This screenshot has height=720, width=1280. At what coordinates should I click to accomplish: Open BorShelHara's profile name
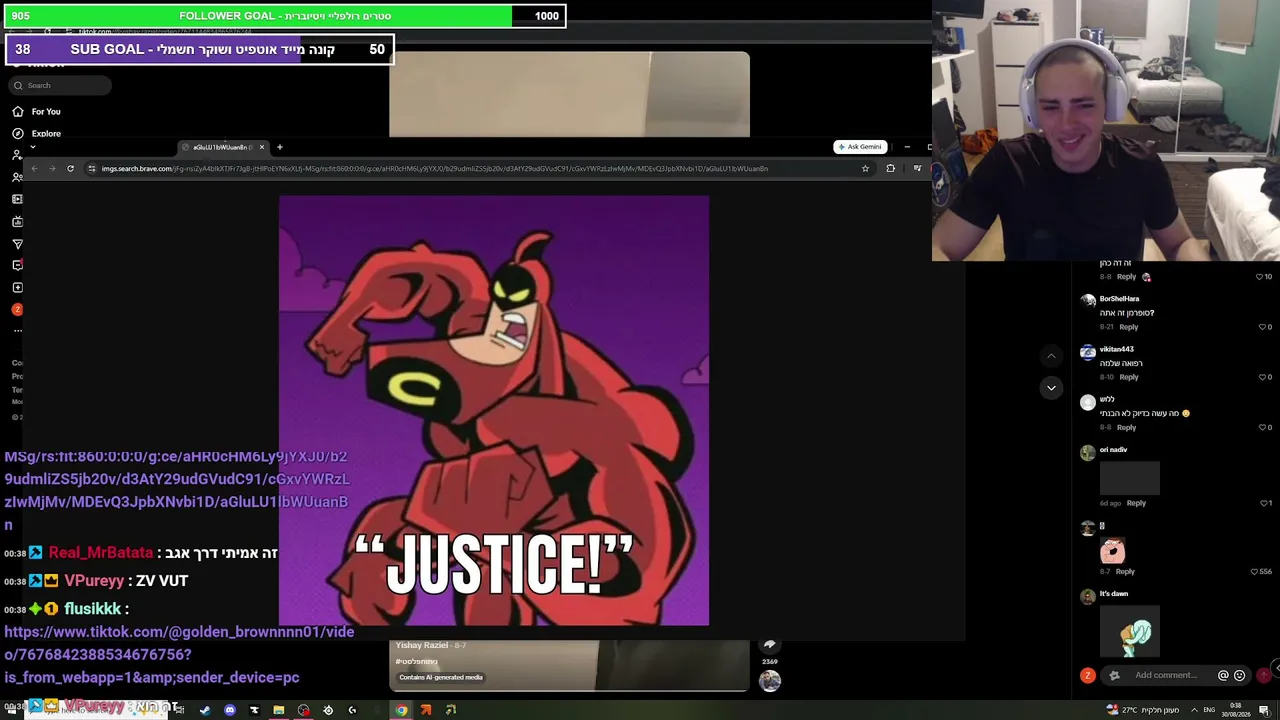pyautogui.click(x=1119, y=299)
